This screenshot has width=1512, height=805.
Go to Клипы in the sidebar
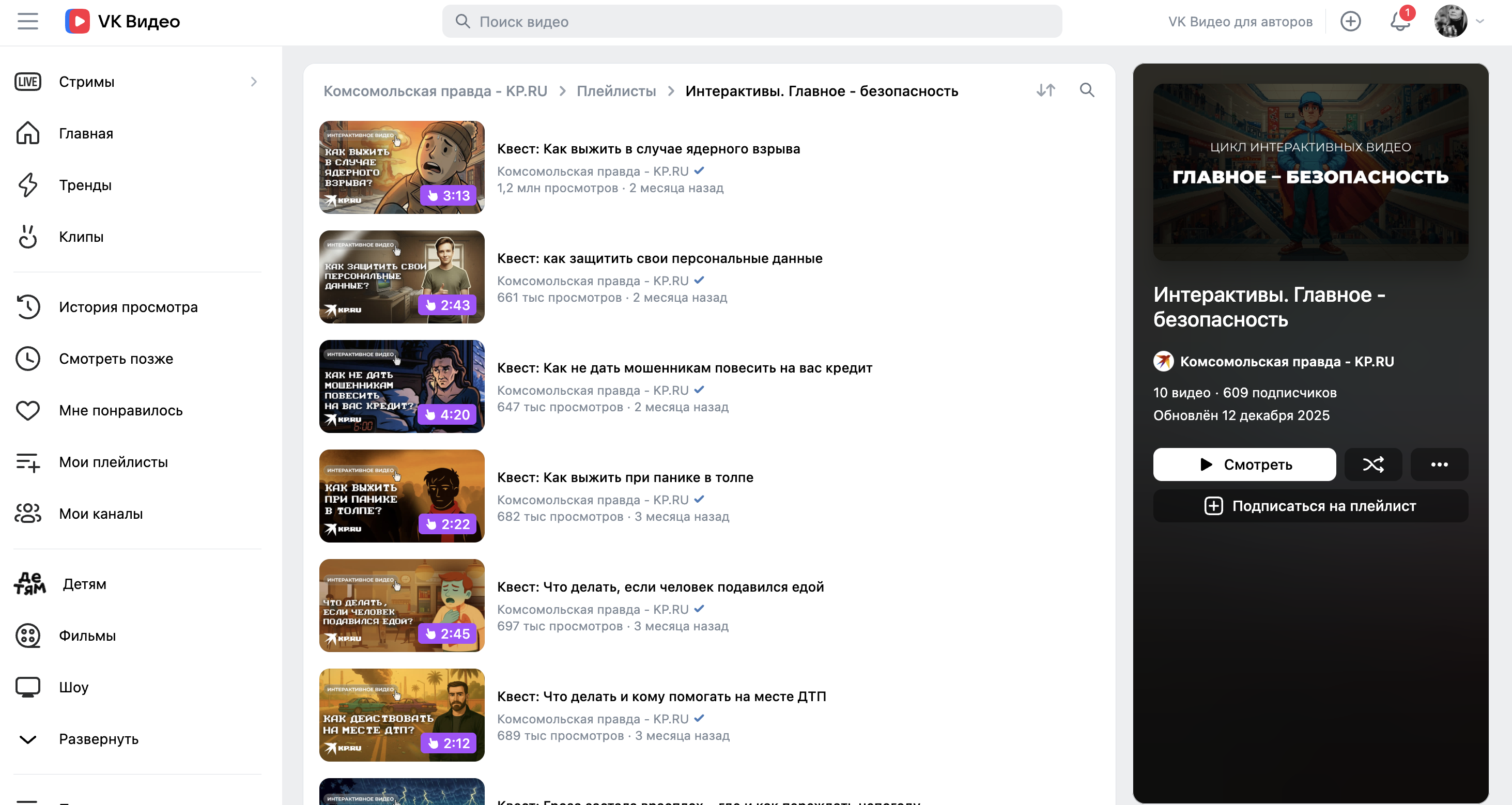81,237
